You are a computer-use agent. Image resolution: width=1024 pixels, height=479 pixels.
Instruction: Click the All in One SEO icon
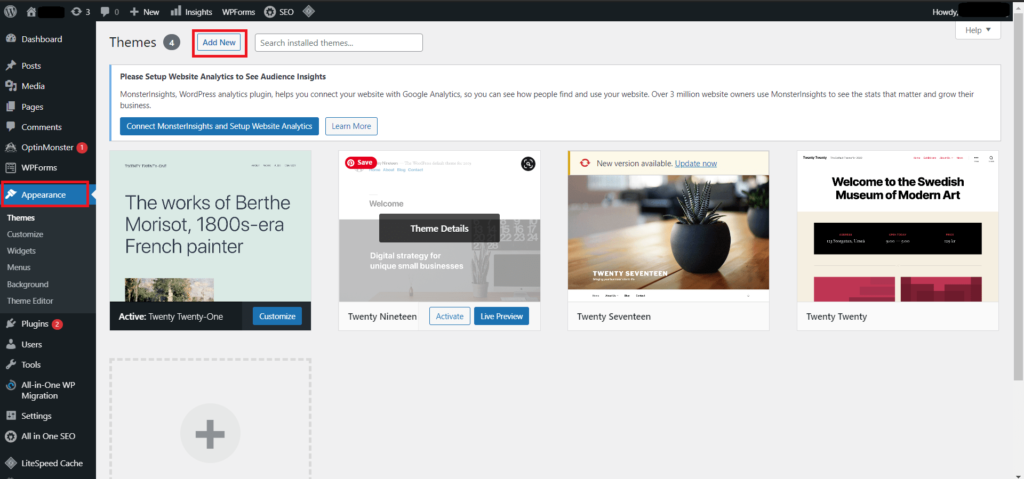pyautogui.click(x=10, y=436)
